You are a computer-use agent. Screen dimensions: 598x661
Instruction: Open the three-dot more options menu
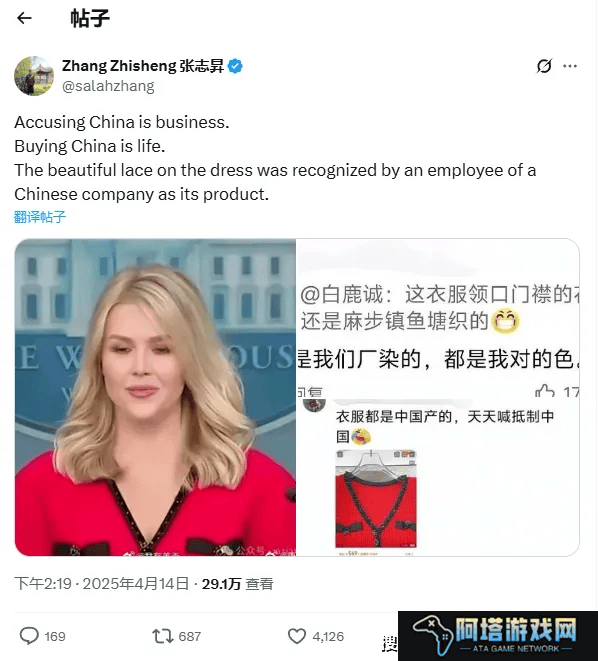click(570, 66)
